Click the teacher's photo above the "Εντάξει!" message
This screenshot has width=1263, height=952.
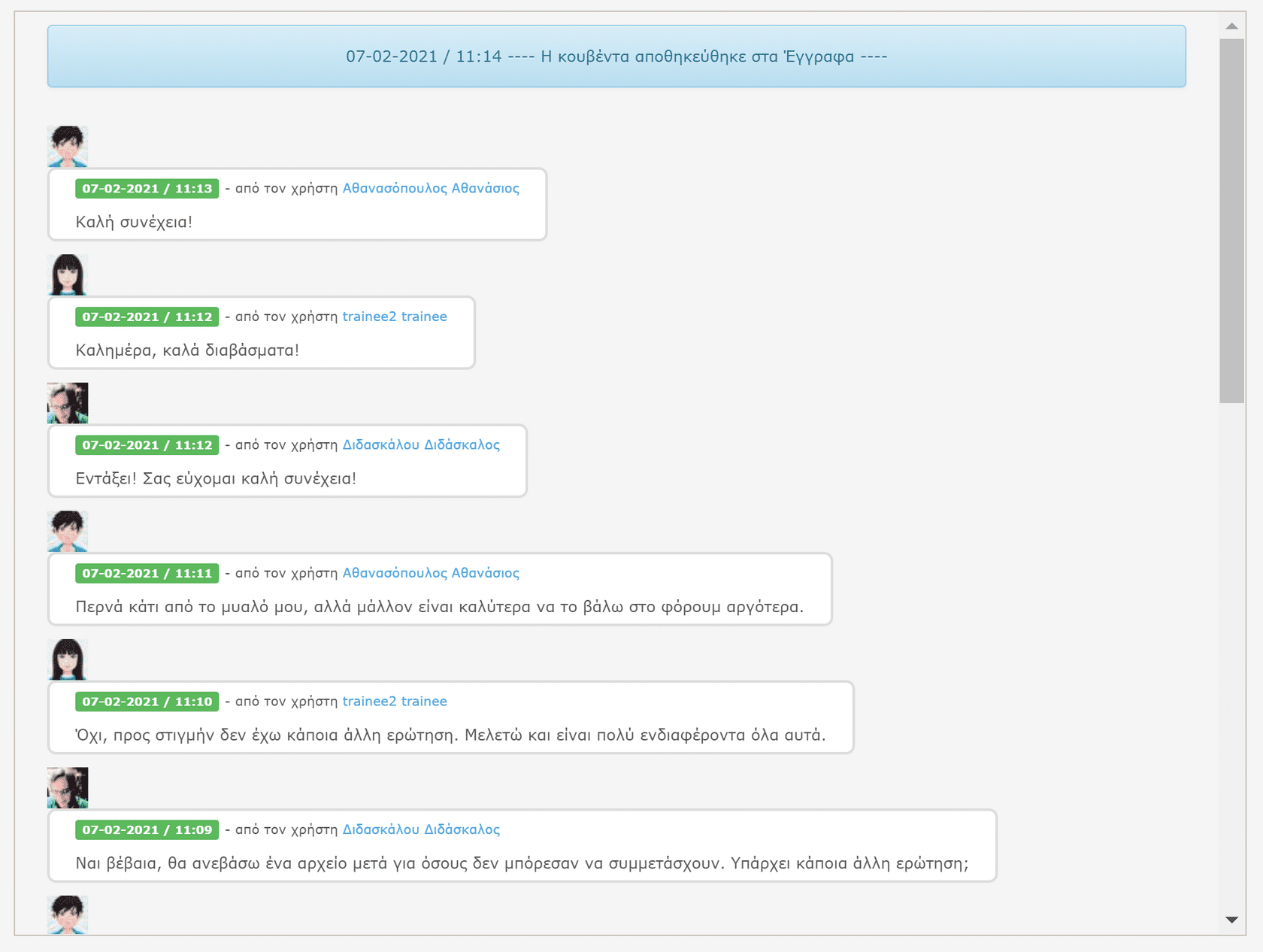click(68, 403)
